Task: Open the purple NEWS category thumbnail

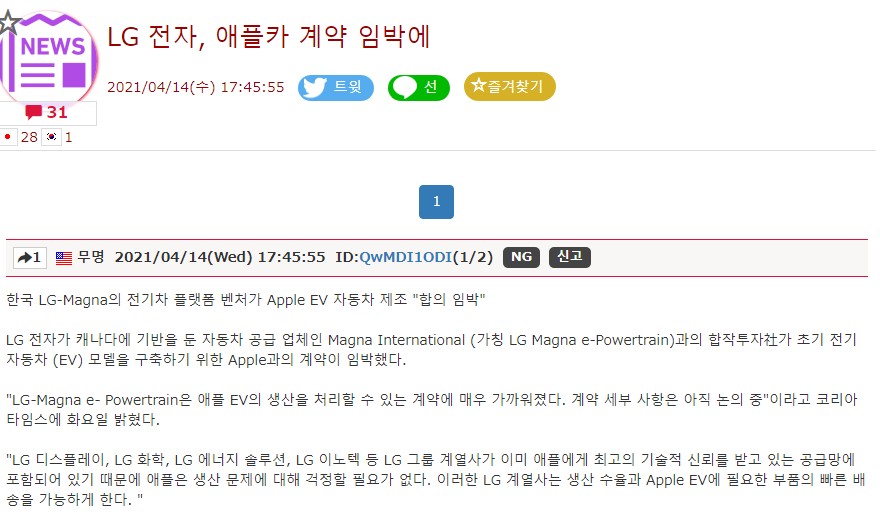Action: (52, 58)
